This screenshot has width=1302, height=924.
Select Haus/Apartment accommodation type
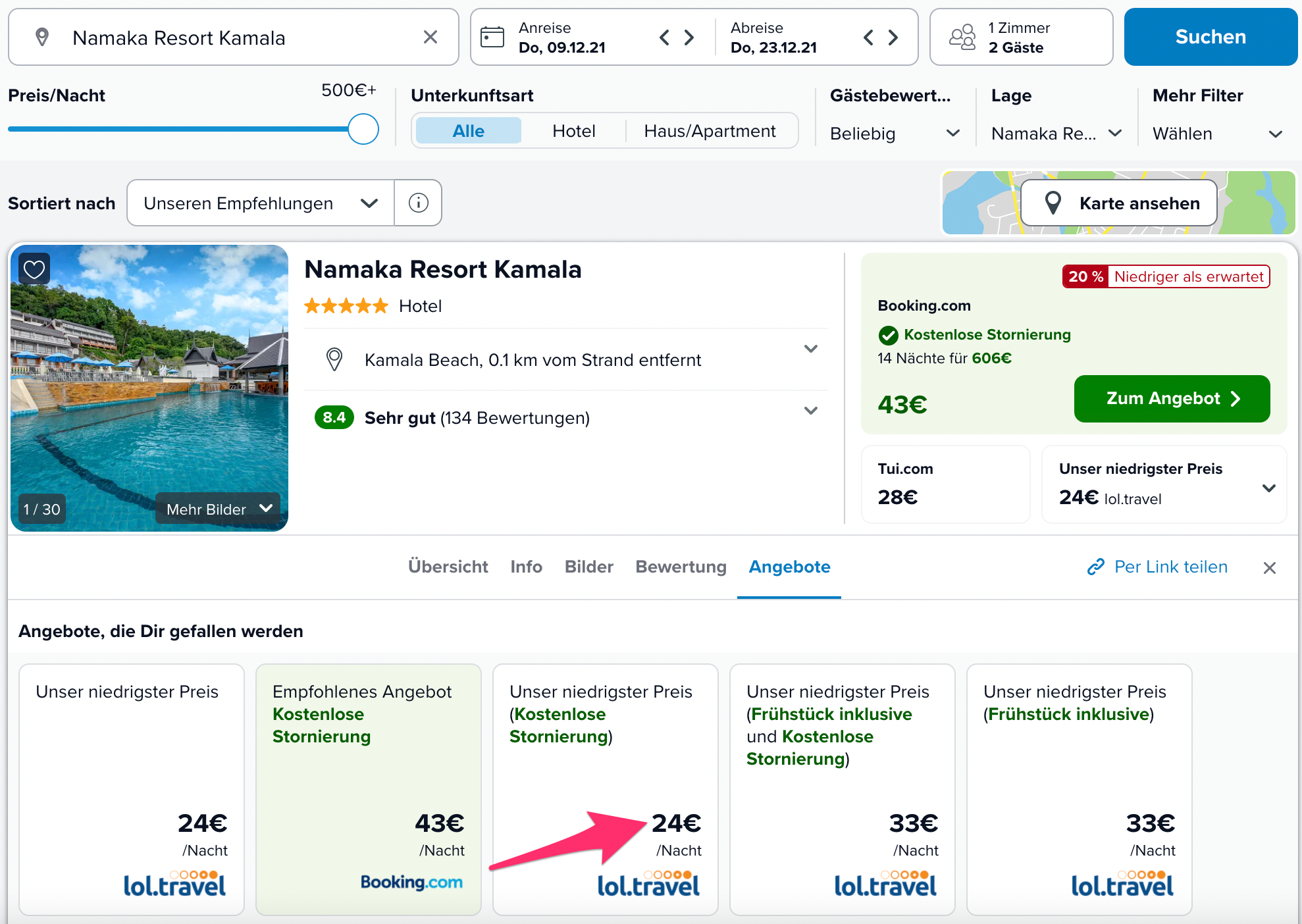tap(710, 131)
